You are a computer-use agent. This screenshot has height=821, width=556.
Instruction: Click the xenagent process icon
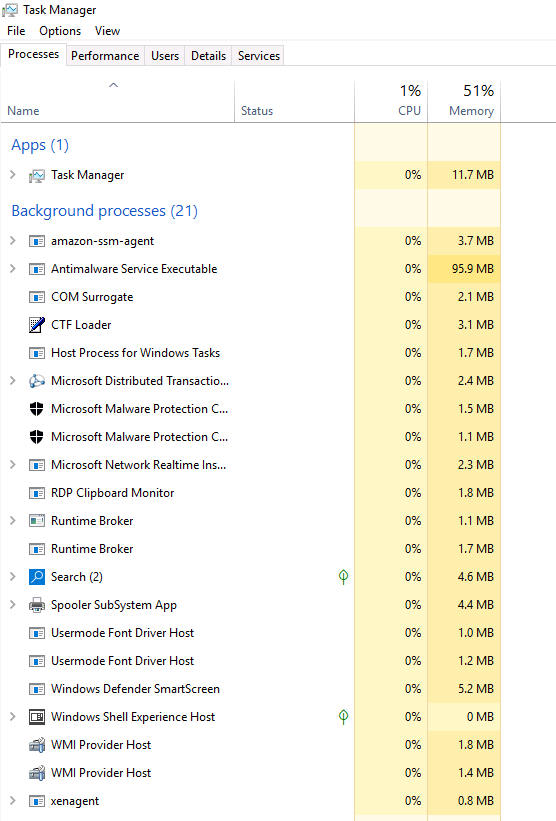[x=37, y=801]
